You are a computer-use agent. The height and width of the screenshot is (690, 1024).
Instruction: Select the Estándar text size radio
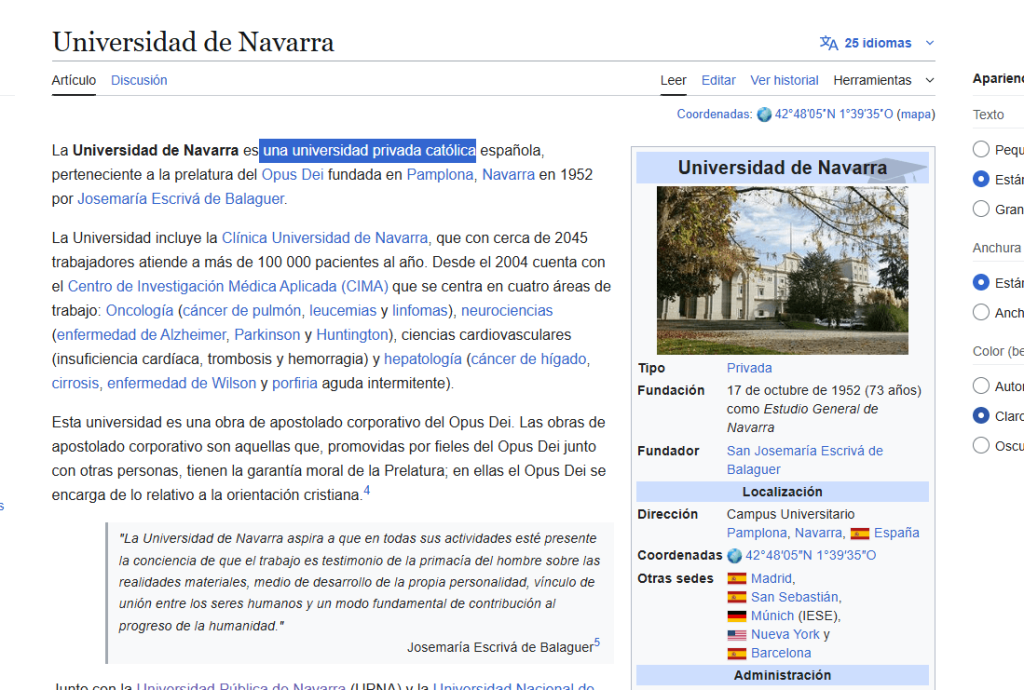(x=981, y=179)
